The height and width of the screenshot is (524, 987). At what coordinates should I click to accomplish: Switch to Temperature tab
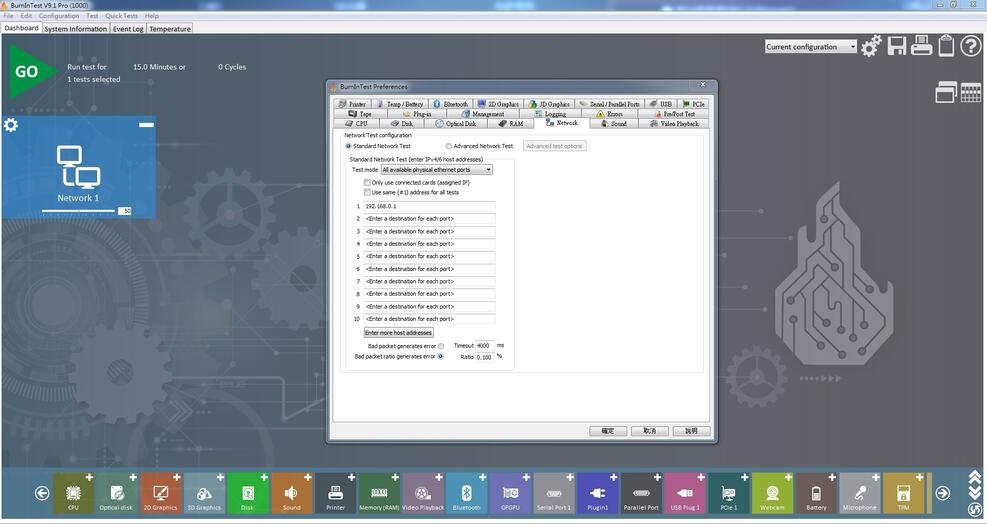click(170, 29)
